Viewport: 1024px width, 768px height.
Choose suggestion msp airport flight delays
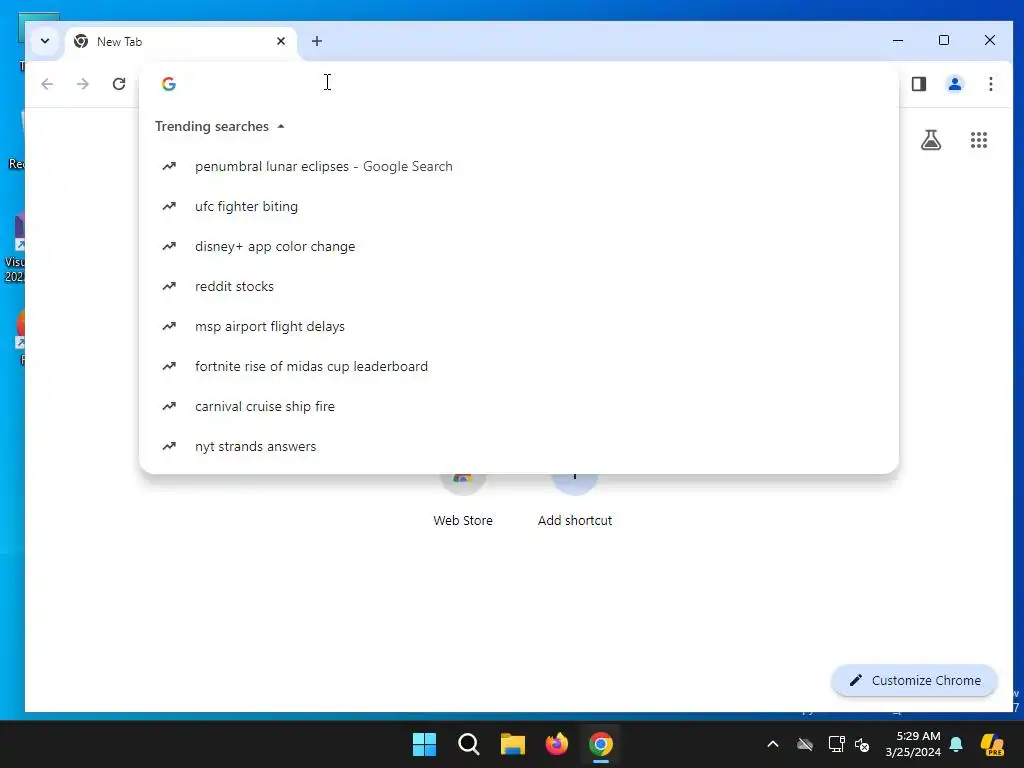[519, 326]
